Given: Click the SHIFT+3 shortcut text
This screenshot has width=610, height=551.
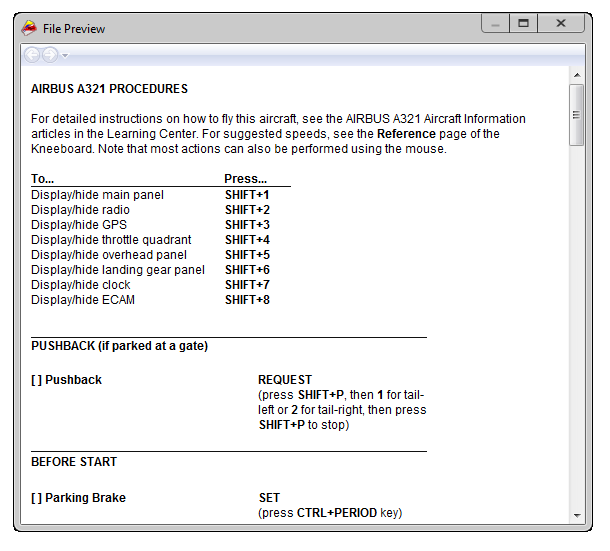Looking at the screenshot, I should 247,225.
